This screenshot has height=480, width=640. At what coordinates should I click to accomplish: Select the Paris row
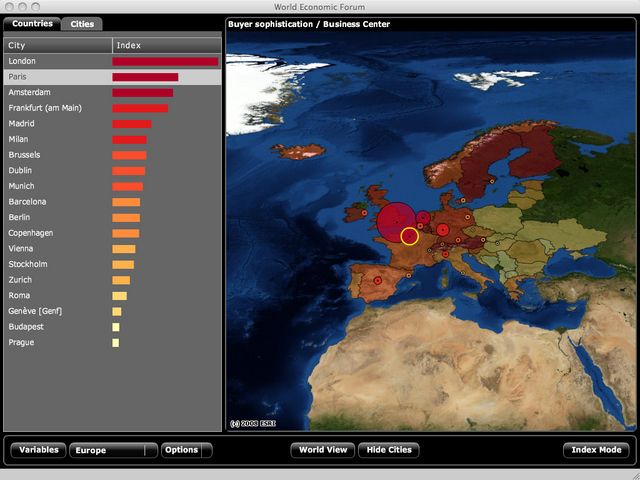point(113,77)
